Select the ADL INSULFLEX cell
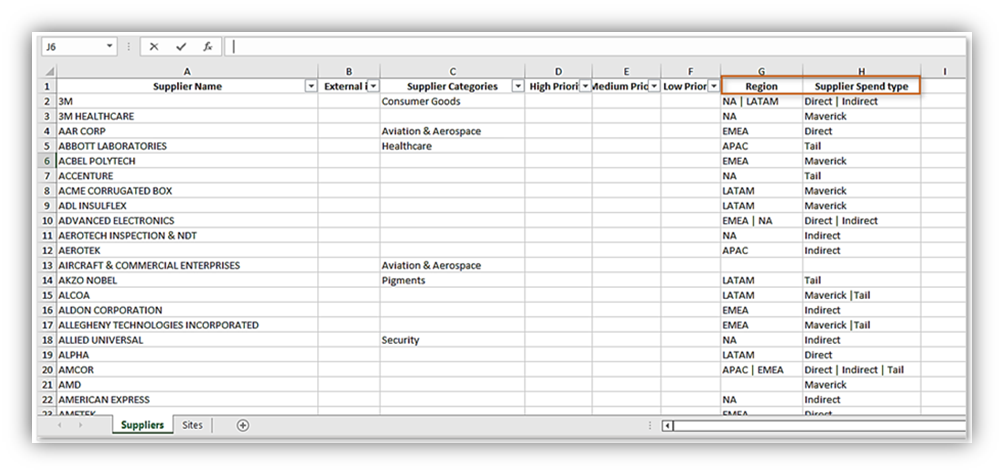Screen dimensions: 1004x475 tap(188, 205)
